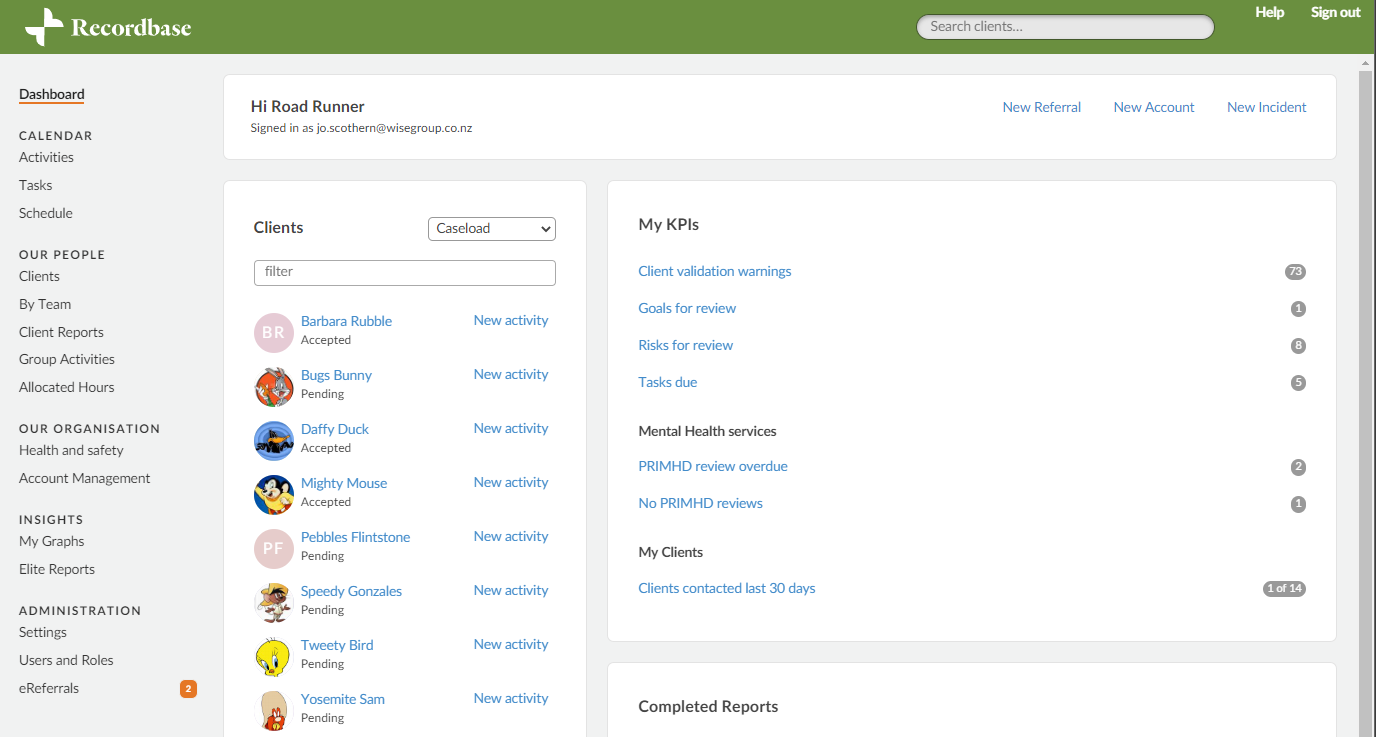Open Client validation warnings KPI
The width and height of the screenshot is (1376, 737).
[x=714, y=270]
